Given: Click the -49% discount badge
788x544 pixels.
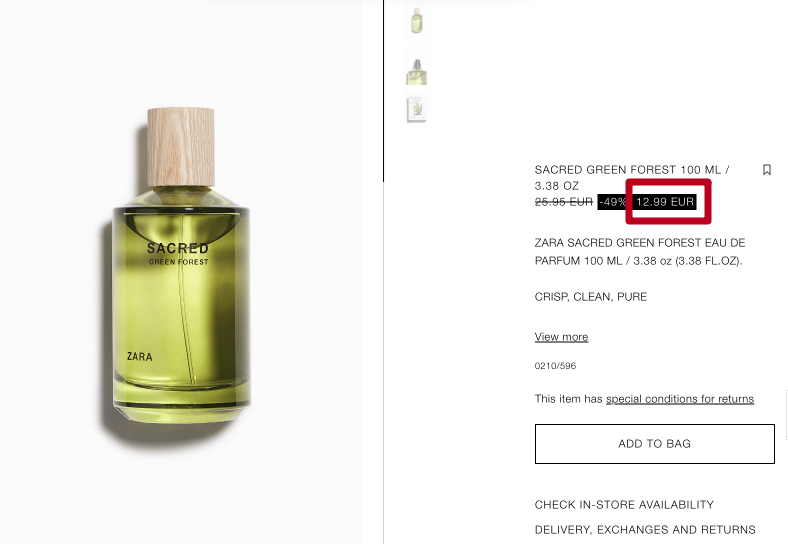Looking at the screenshot, I should [613, 202].
